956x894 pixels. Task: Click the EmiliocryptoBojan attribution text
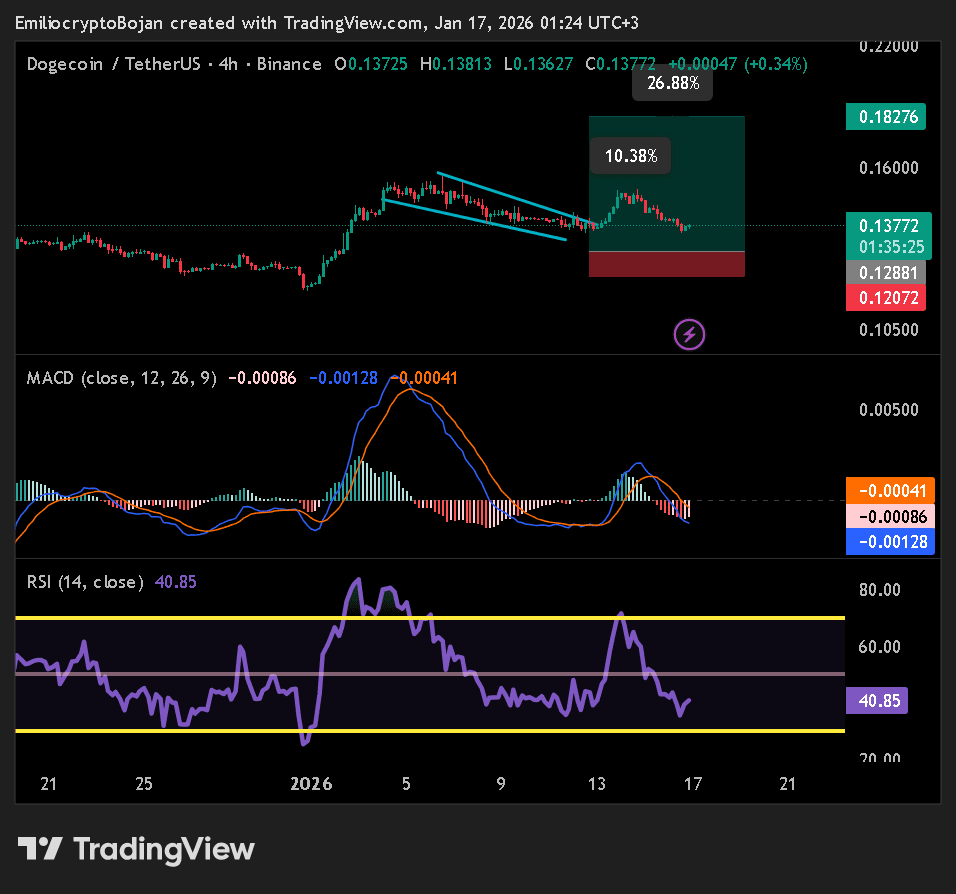pyautogui.click(x=89, y=23)
